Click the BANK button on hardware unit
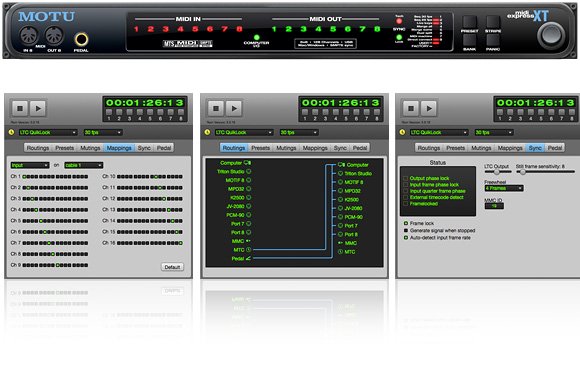The width and height of the screenshot is (580, 368). point(469,40)
